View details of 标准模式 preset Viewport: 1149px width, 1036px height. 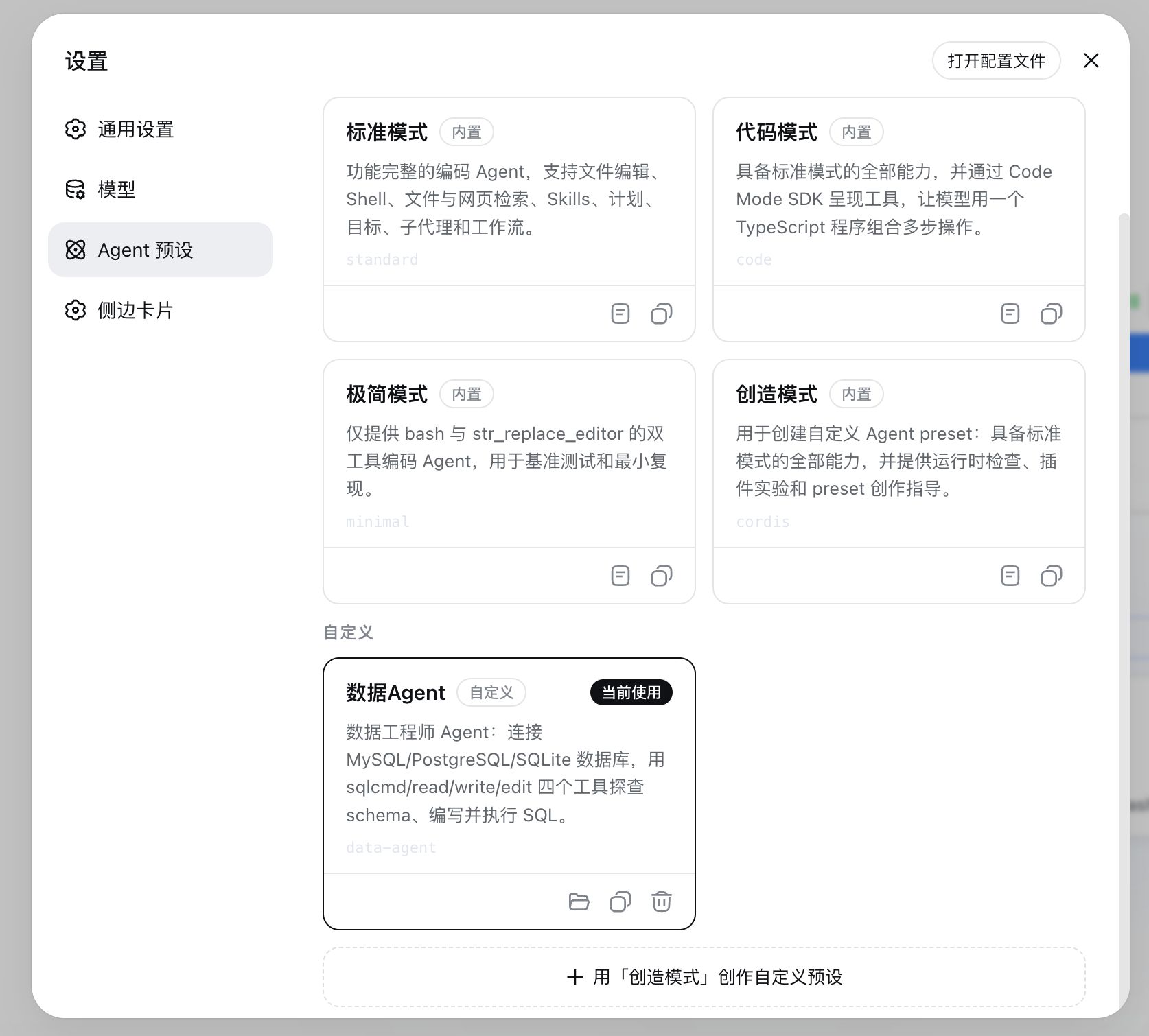click(x=620, y=314)
